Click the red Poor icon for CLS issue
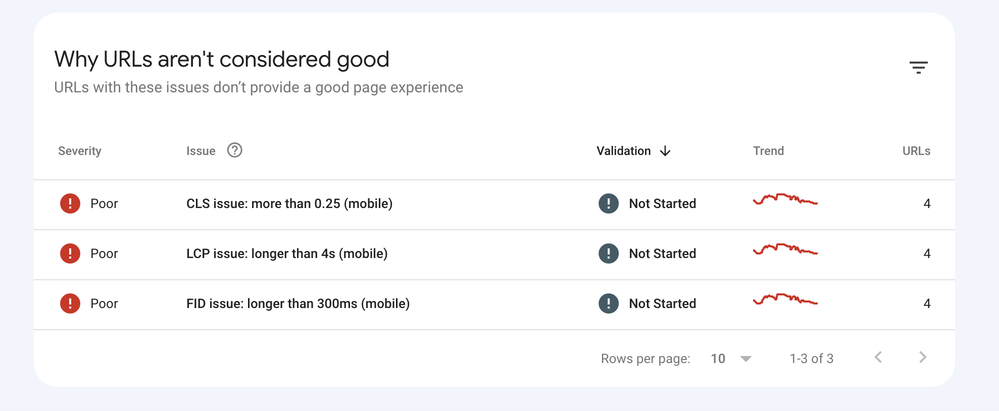 [x=70, y=204]
